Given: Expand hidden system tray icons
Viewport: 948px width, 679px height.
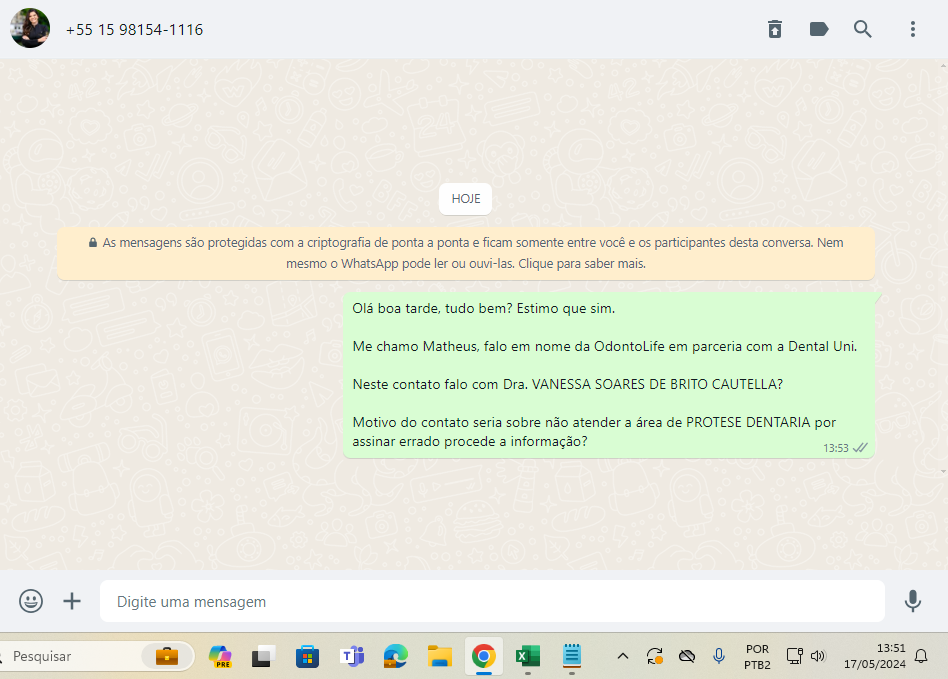Looking at the screenshot, I should pos(623,656).
